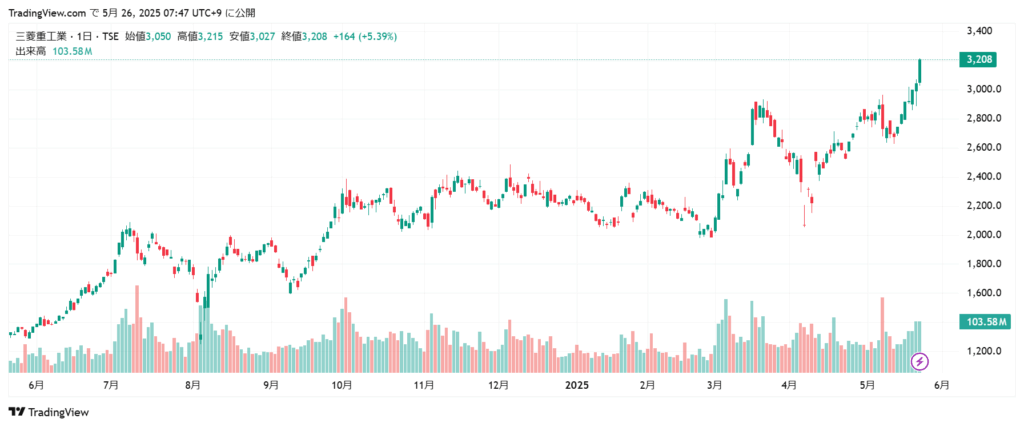Click the +164 (+5.39%) change value
This screenshot has height=427, width=1024.
[365, 37]
